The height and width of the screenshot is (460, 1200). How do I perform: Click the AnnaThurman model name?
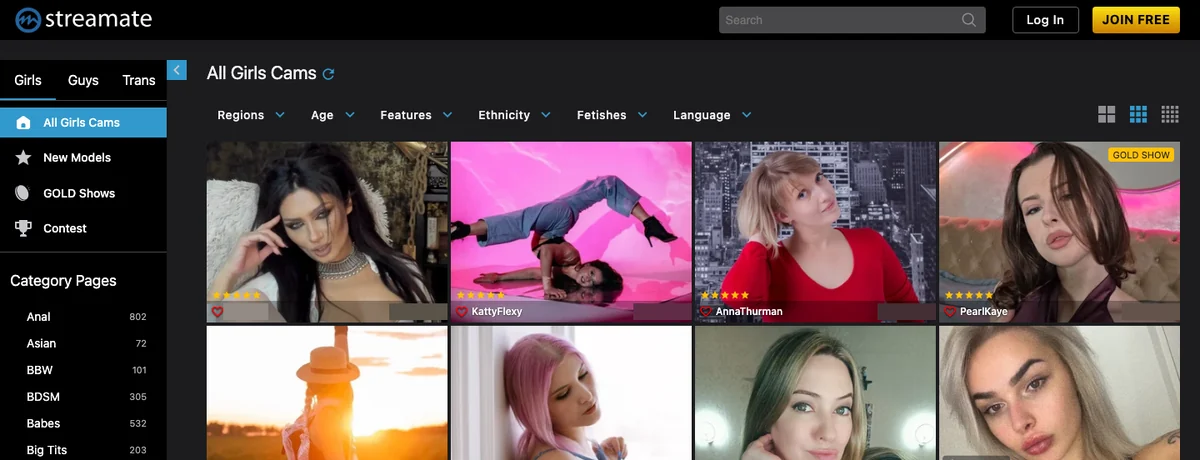tap(749, 312)
